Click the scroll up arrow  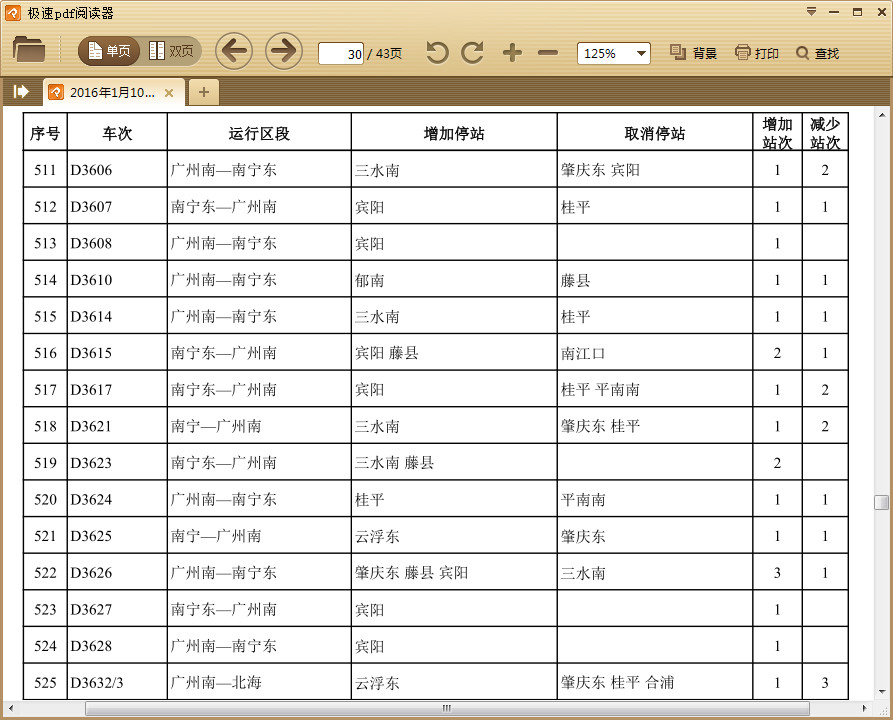click(882, 116)
